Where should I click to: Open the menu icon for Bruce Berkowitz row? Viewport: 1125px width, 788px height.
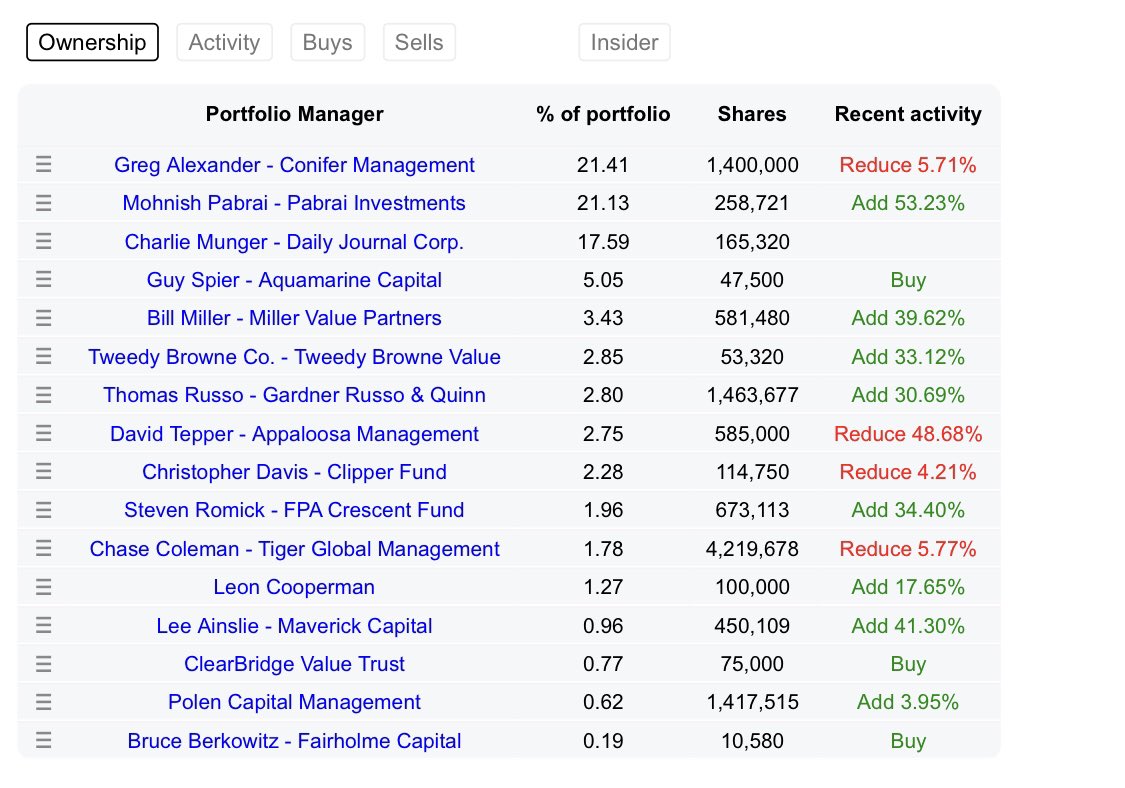(x=44, y=741)
